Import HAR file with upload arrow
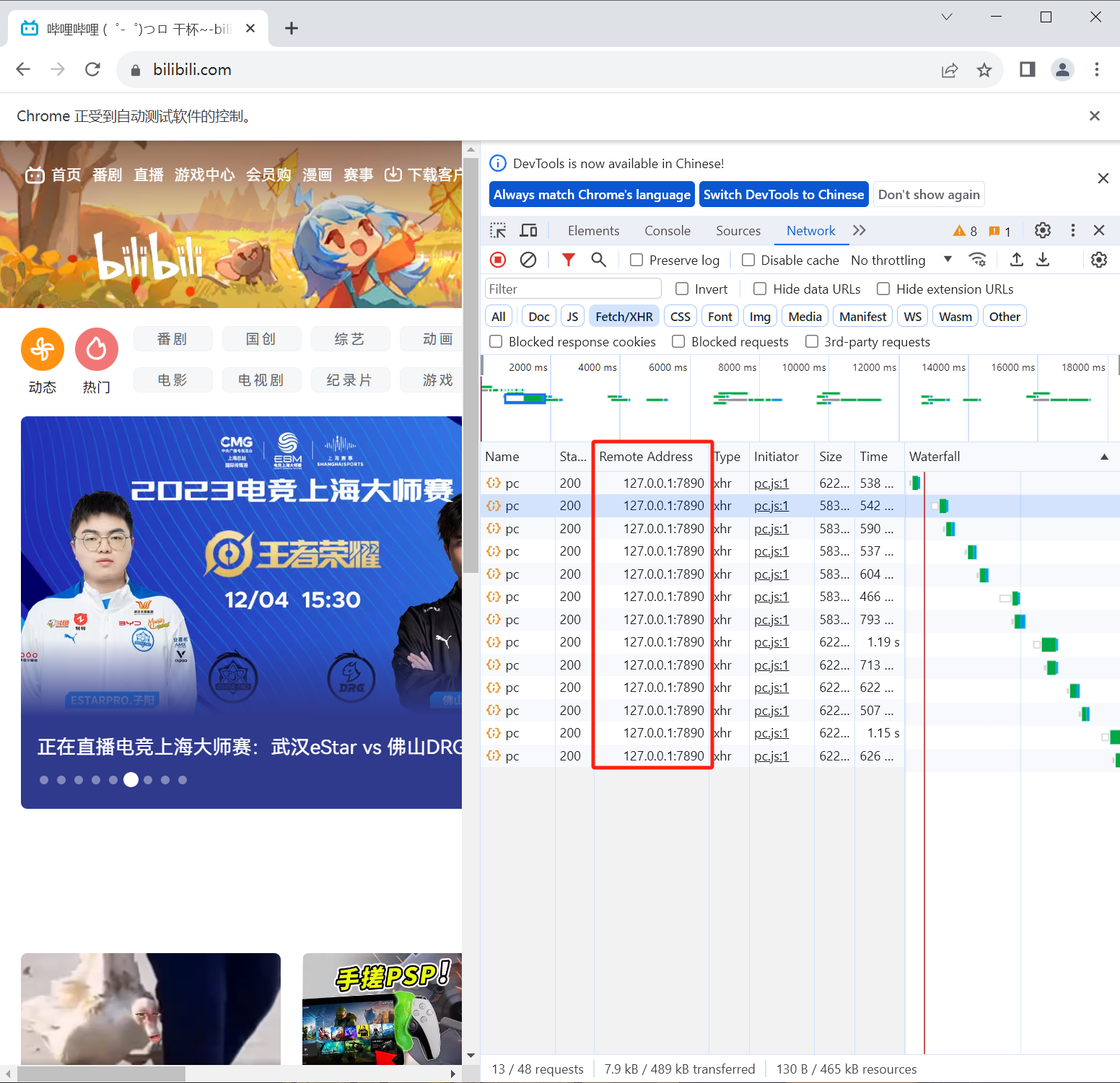The image size is (1120, 1083). pyautogui.click(x=1017, y=260)
